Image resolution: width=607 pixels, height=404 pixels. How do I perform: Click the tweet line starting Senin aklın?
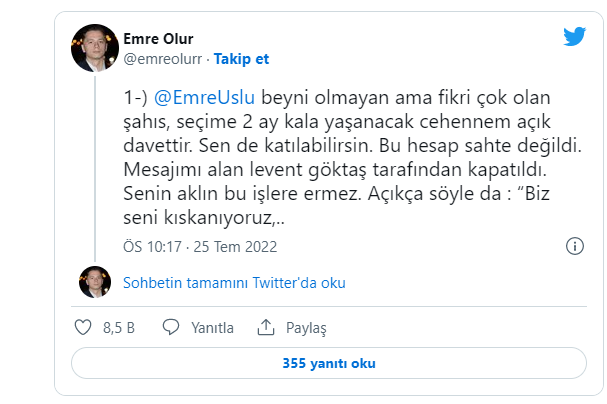336,193
